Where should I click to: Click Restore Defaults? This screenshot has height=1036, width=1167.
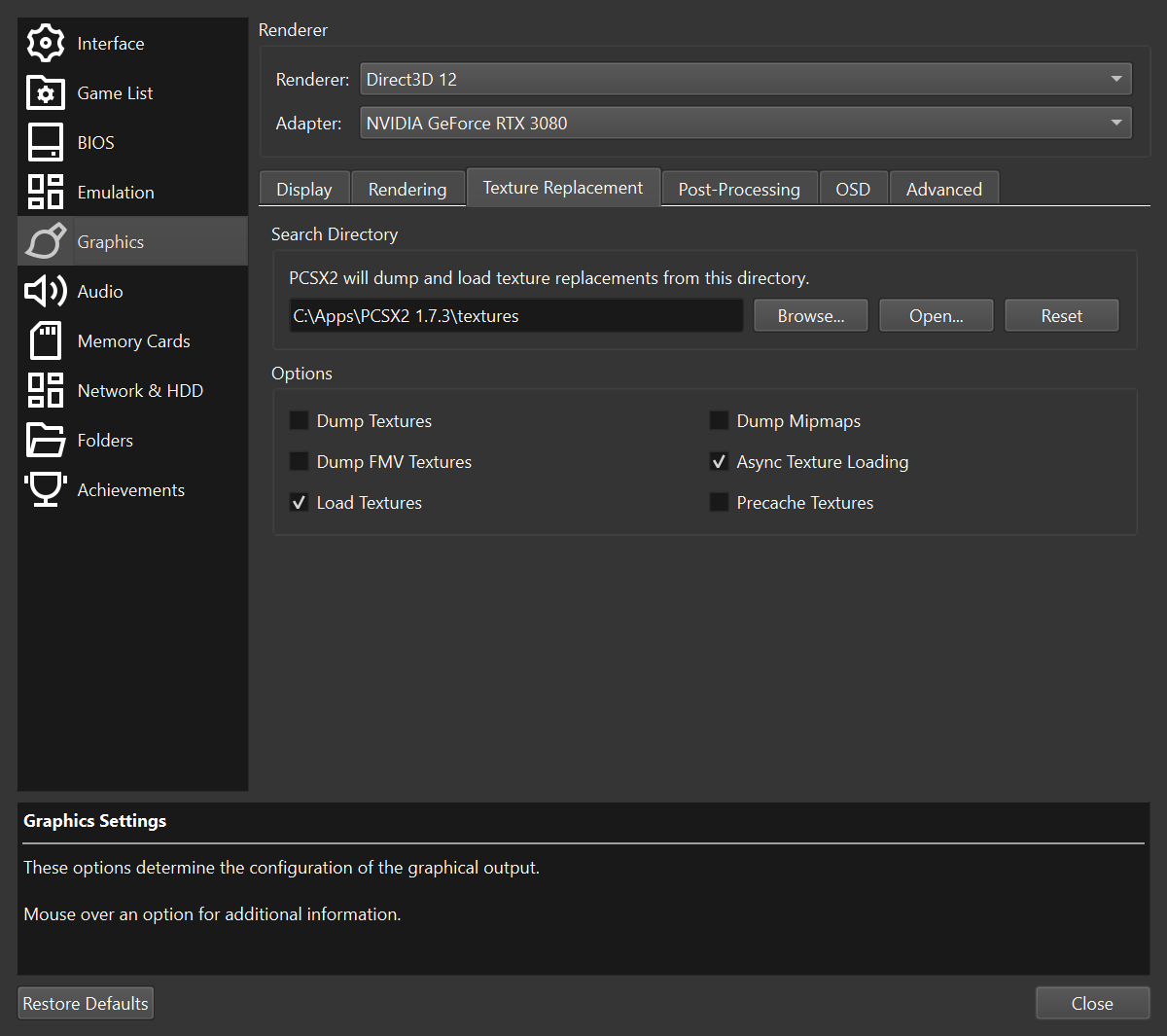pyautogui.click(x=86, y=1003)
